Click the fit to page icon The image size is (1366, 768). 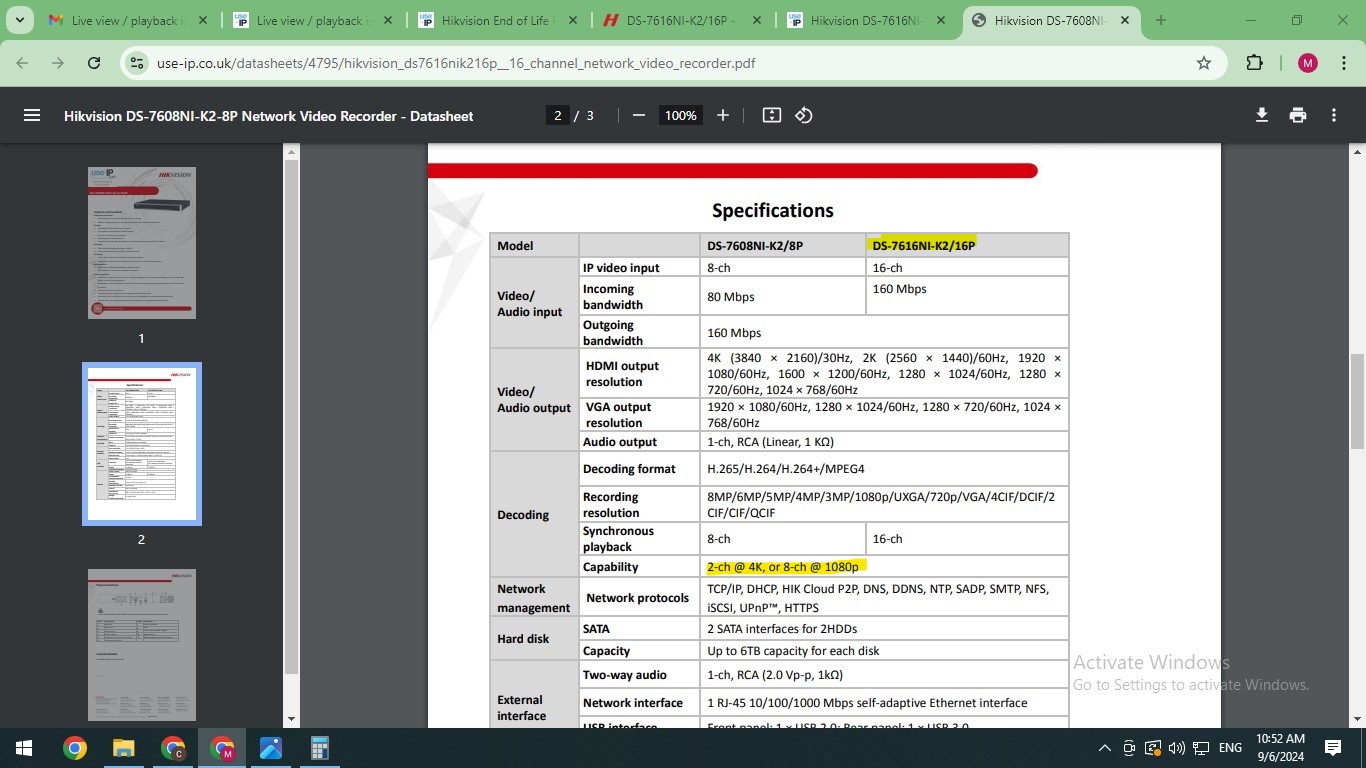pyautogui.click(x=771, y=115)
